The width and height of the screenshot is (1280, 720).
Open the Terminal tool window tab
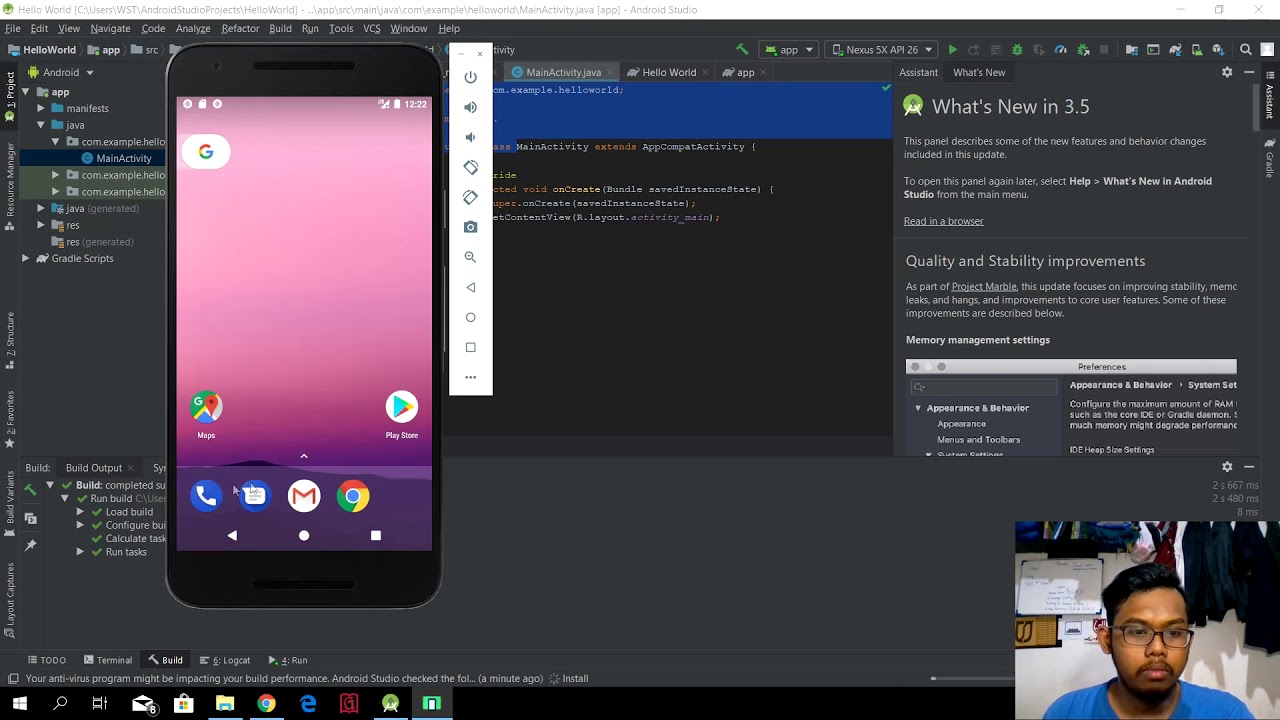coord(107,660)
